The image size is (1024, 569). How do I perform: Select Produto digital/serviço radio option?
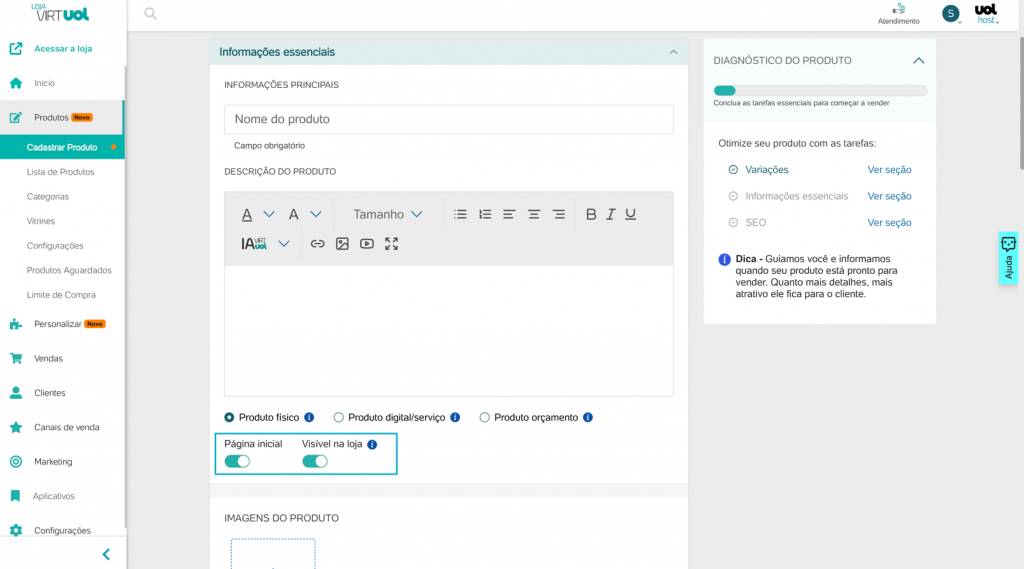pos(338,417)
